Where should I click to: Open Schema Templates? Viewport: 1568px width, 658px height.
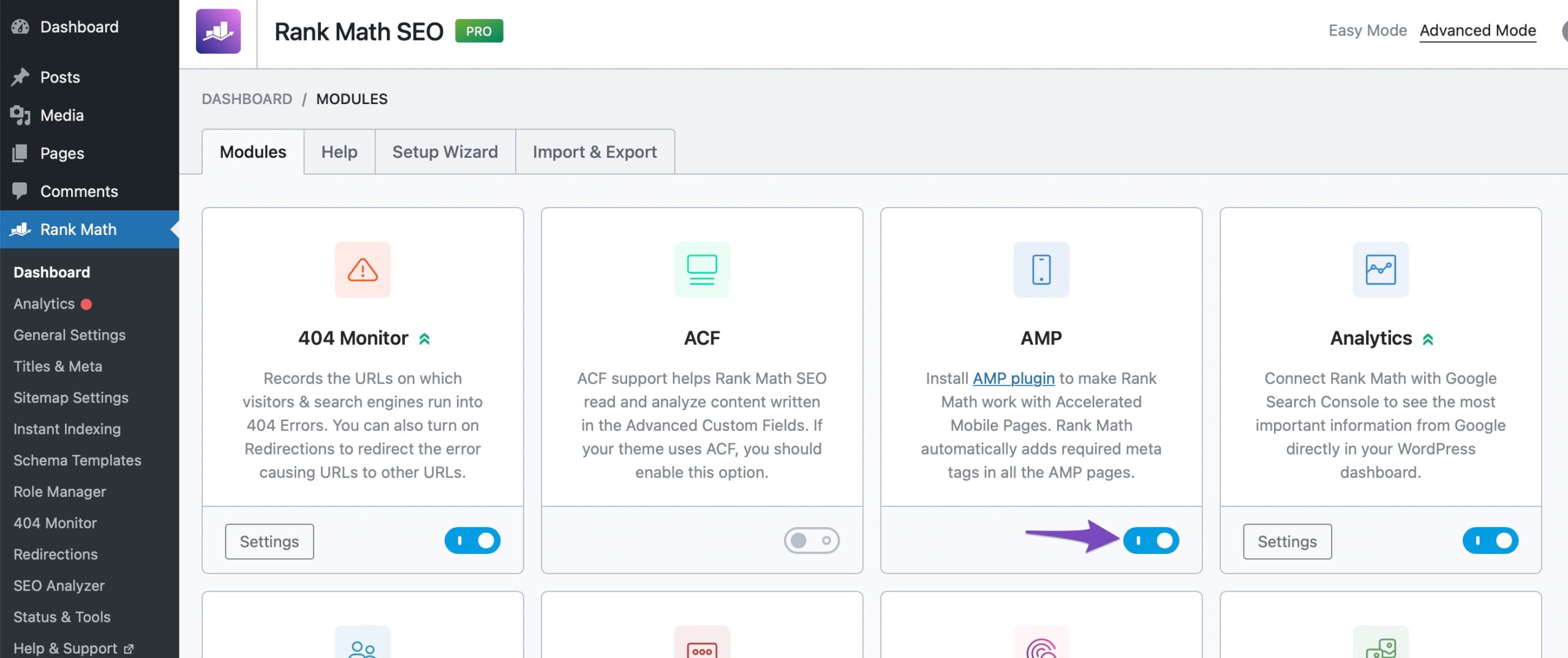tap(77, 460)
